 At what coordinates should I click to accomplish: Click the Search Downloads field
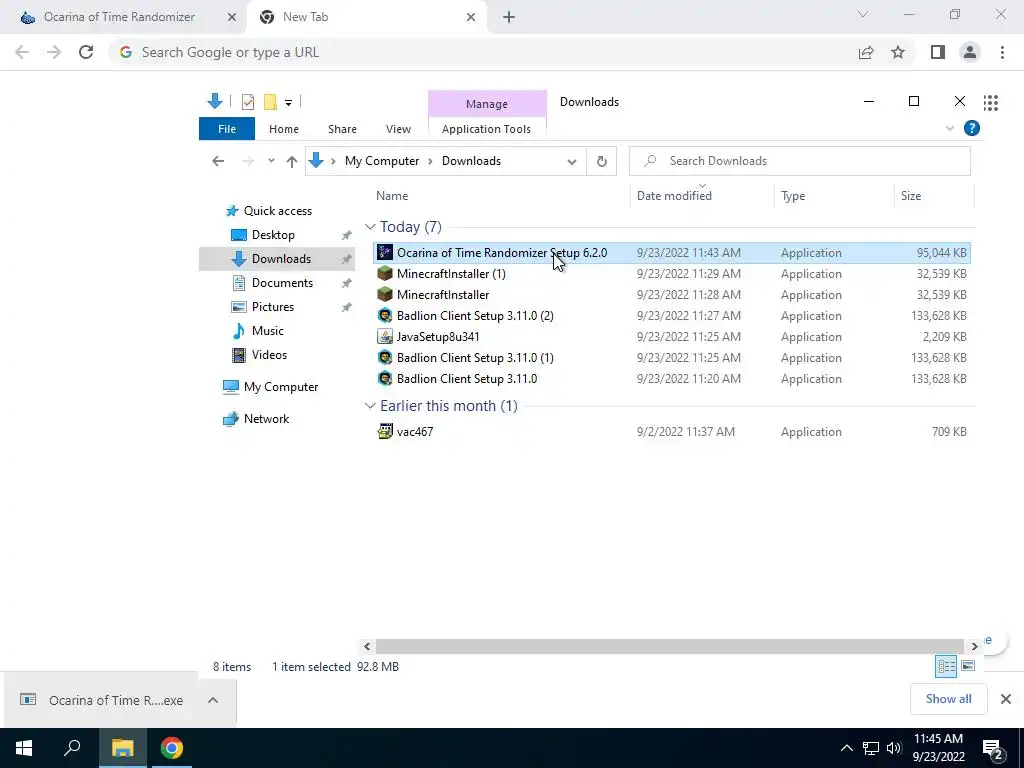(x=800, y=161)
